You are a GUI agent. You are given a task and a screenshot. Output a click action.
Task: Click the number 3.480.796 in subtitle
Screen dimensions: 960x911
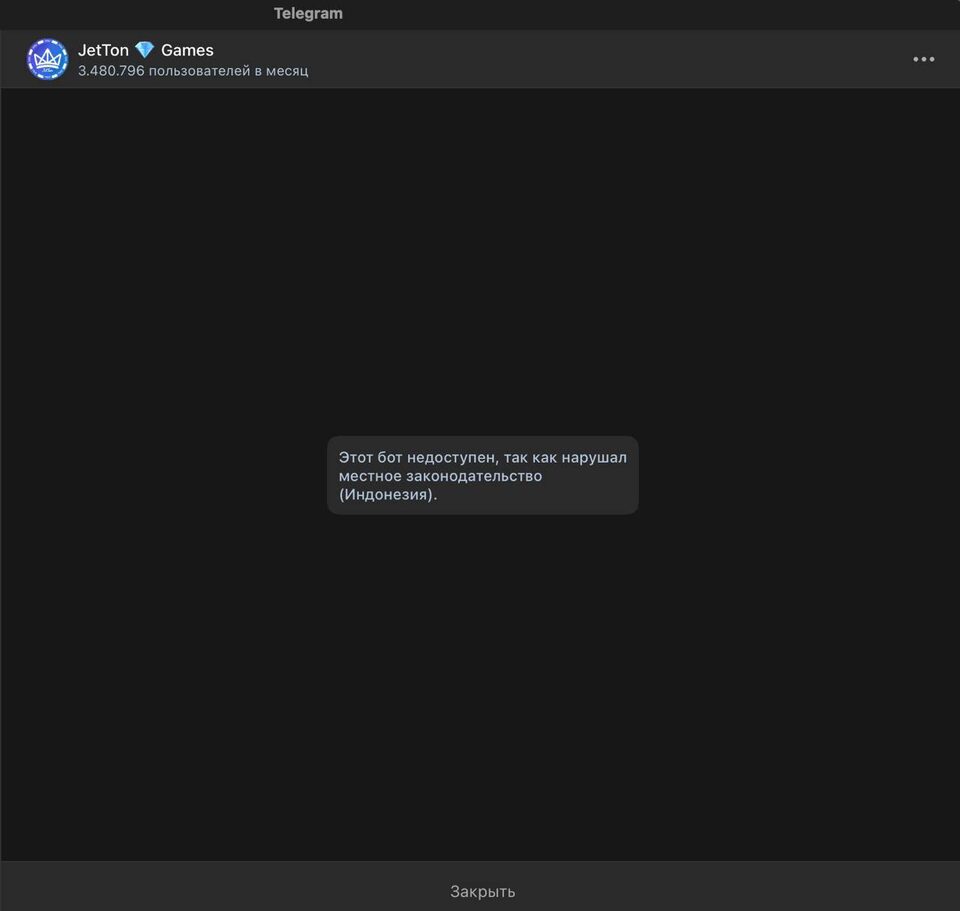(111, 71)
